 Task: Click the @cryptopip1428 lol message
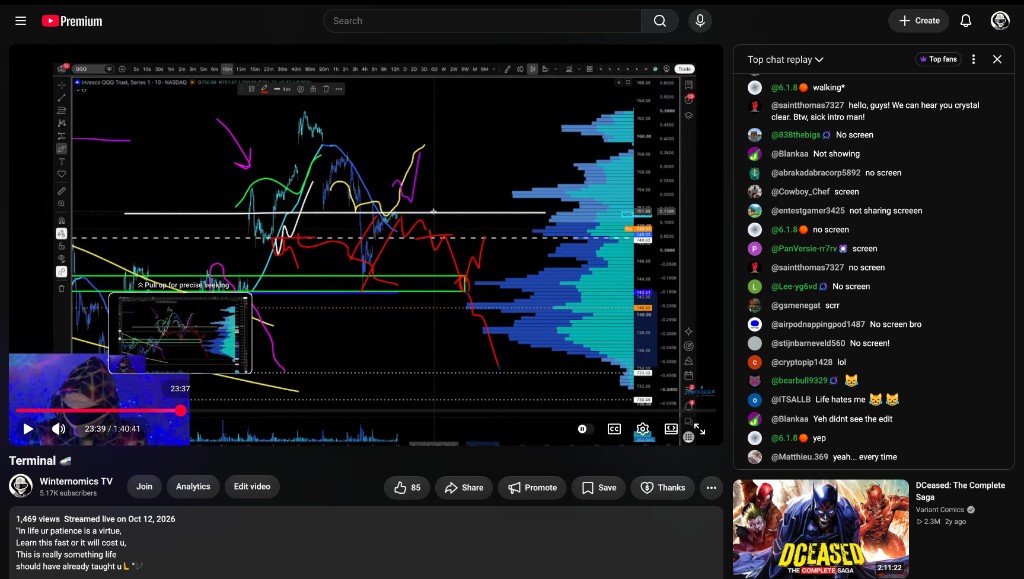(874, 362)
